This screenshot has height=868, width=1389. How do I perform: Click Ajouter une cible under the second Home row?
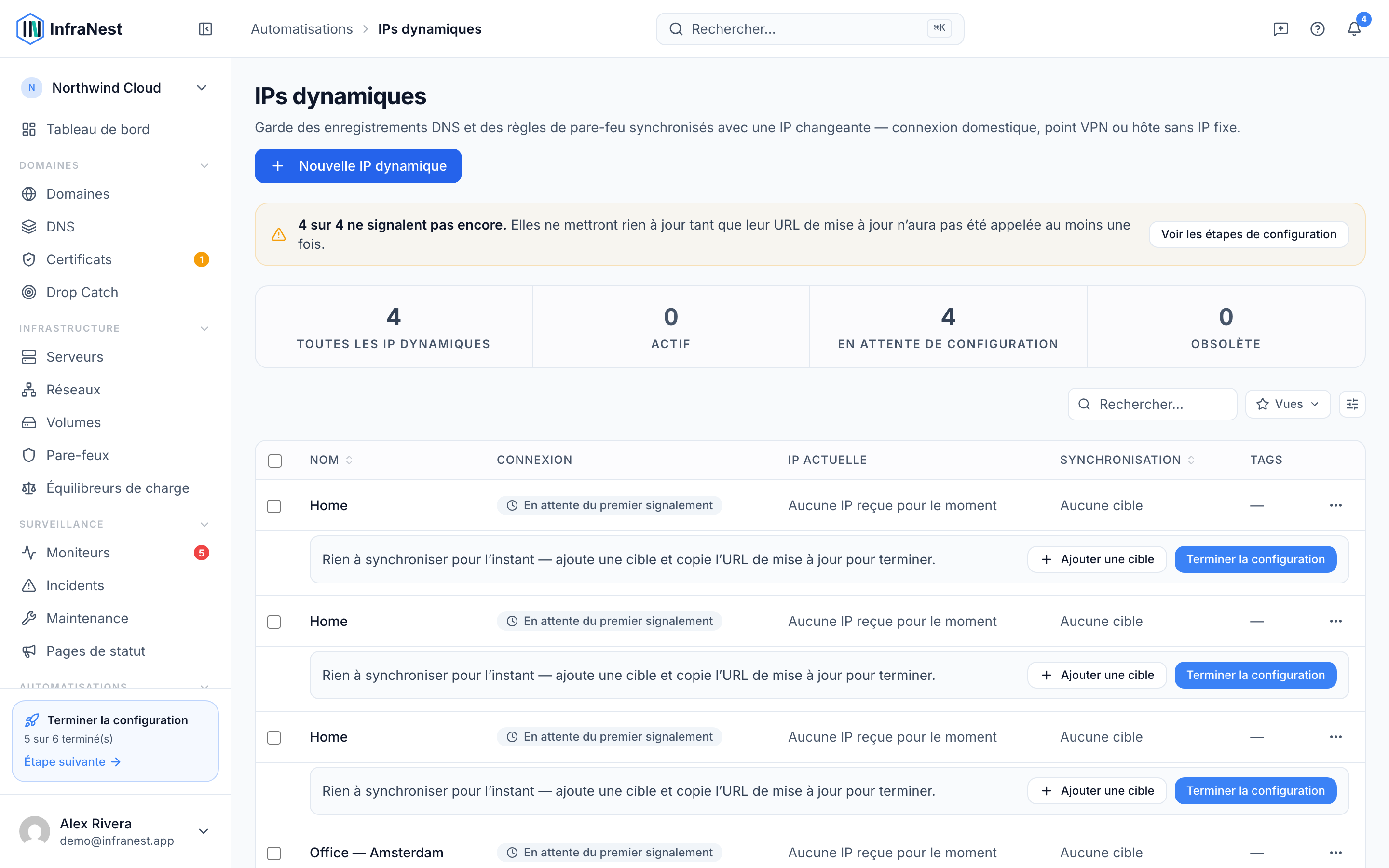coord(1096,675)
